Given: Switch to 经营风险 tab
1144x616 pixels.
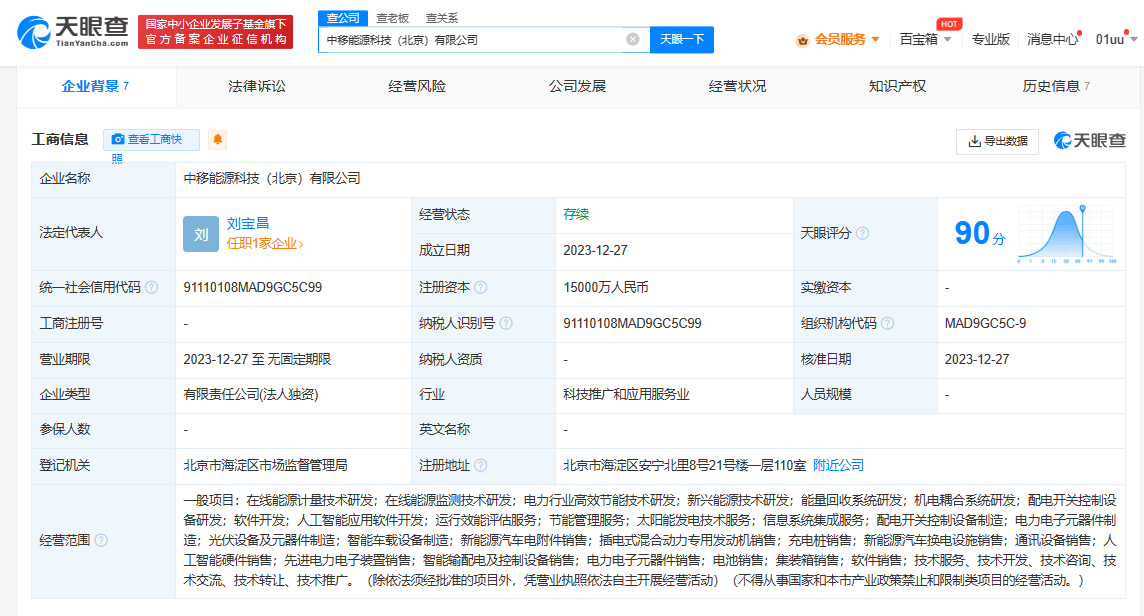Looking at the screenshot, I should 417,86.
